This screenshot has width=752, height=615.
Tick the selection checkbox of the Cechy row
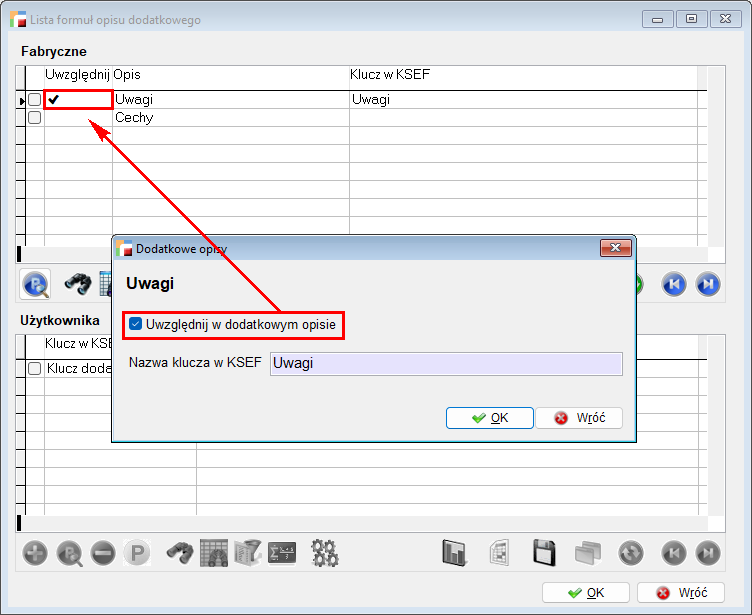[x=34, y=118]
